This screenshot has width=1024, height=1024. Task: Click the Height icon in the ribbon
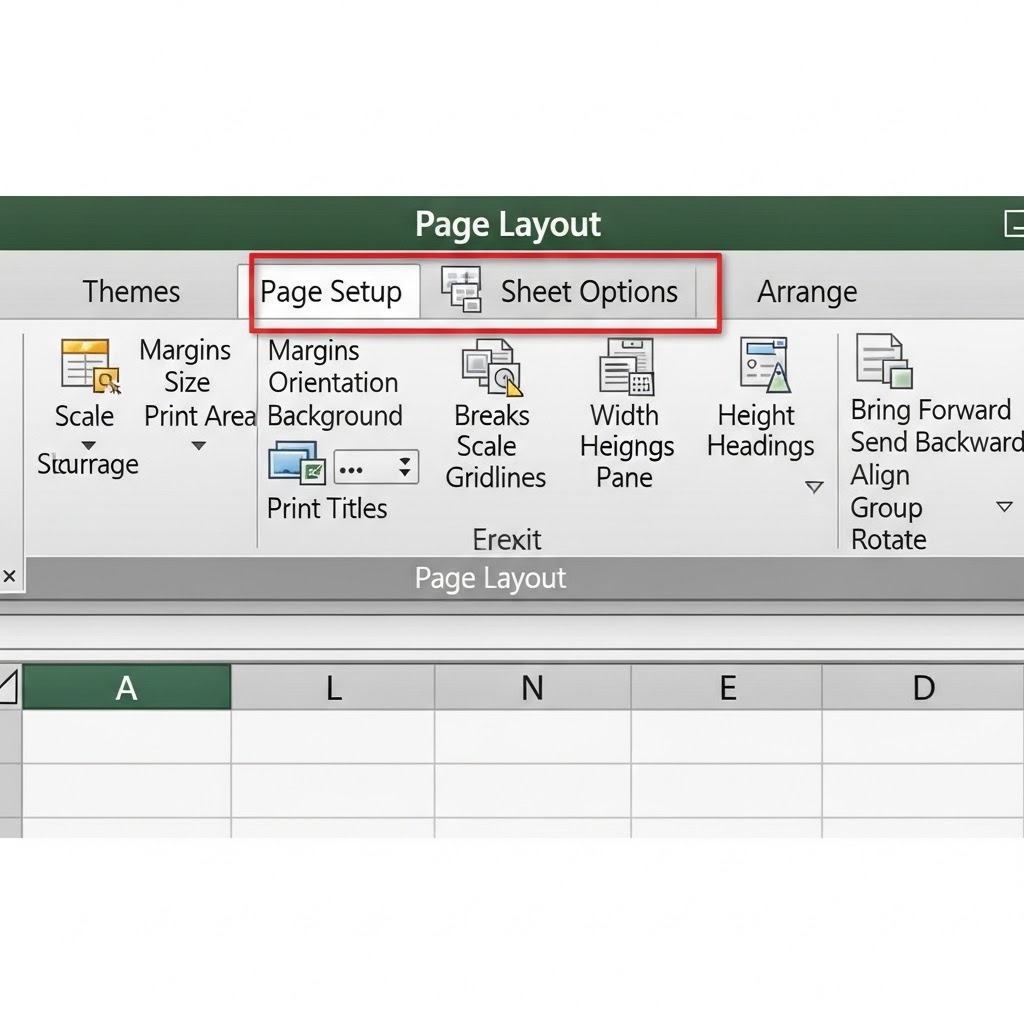click(x=765, y=365)
